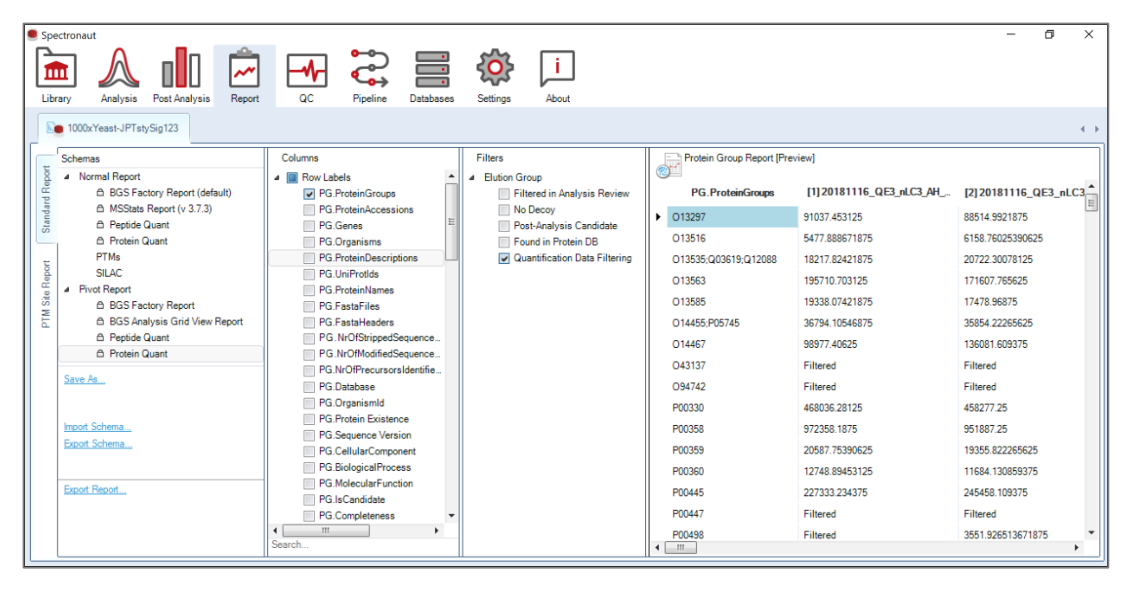Select the PTMs schema
Image resolution: width=1132 pixels, height=591 pixels.
click(108, 257)
